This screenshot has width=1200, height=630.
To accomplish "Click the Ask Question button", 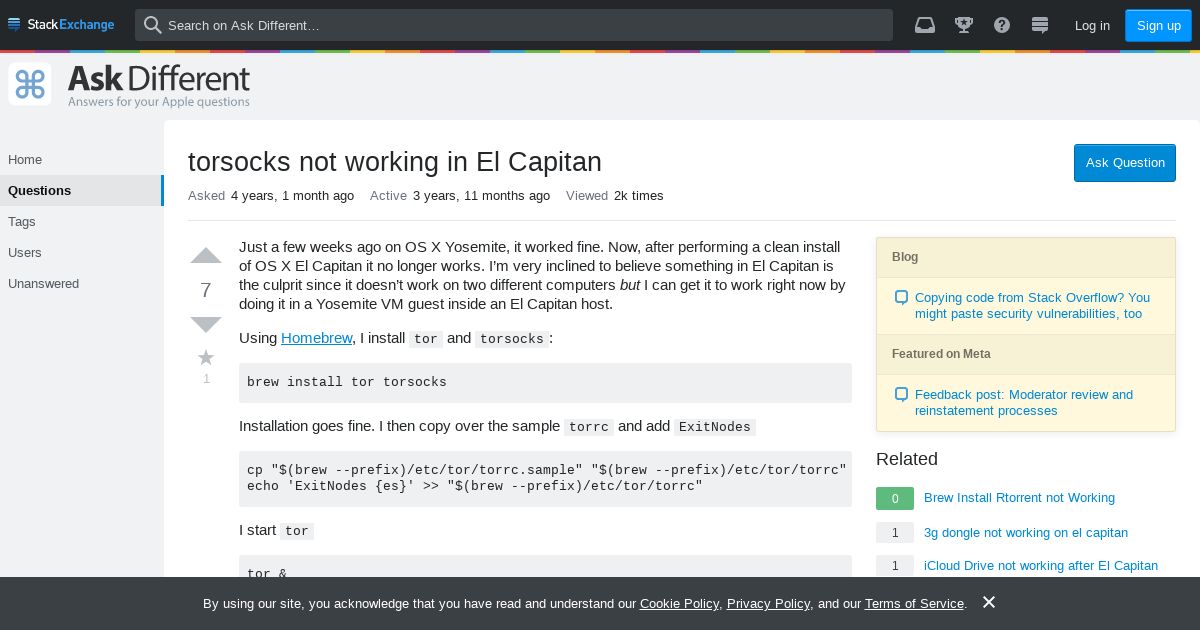I will coord(1125,163).
